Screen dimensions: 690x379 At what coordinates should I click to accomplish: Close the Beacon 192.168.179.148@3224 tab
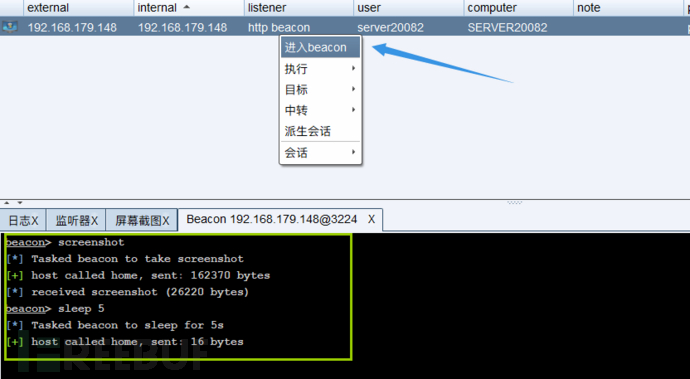pyautogui.click(x=371, y=219)
